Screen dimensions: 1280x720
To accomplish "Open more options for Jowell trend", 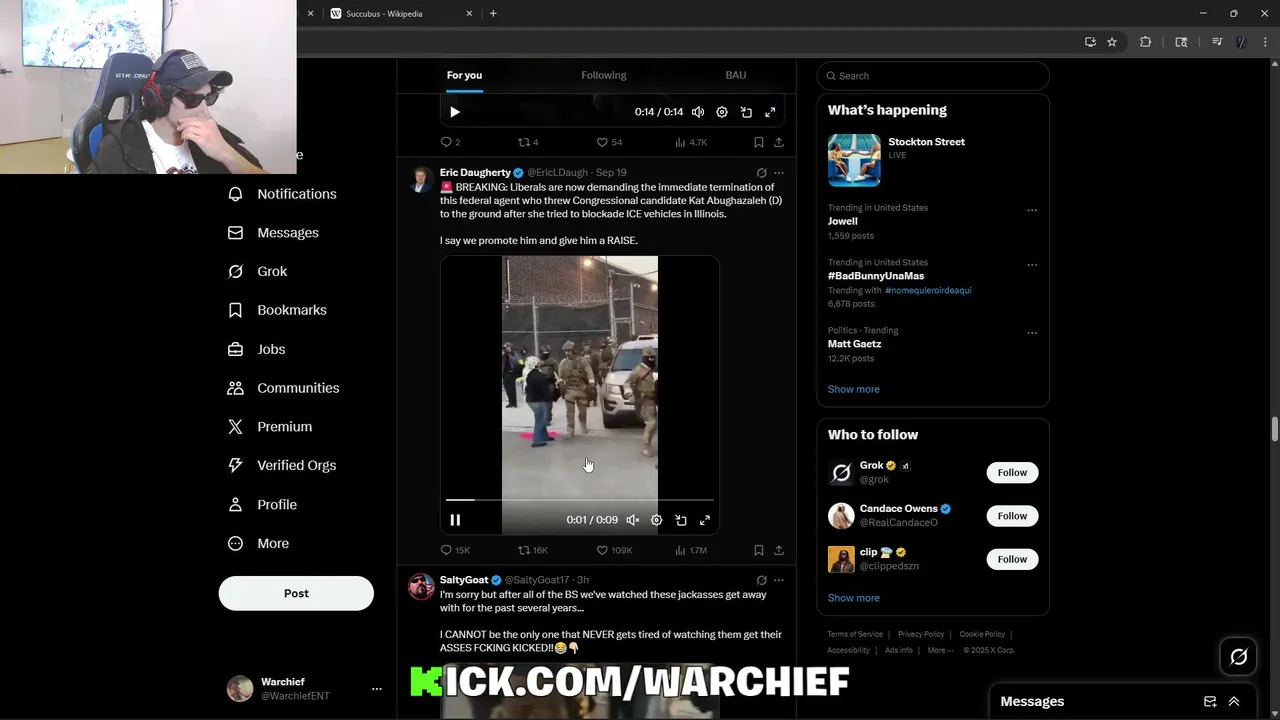I will point(1032,210).
